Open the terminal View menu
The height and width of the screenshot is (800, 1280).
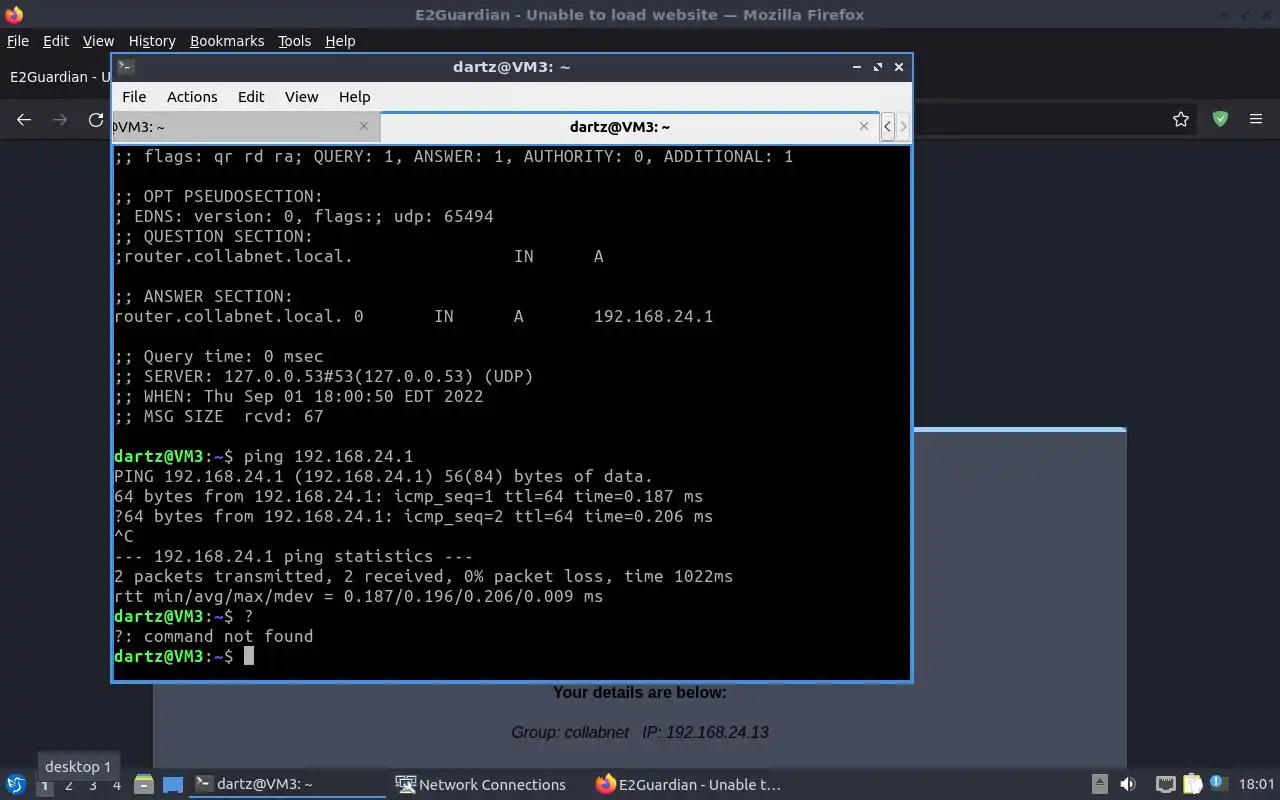pyautogui.click(x=301, y=97)
